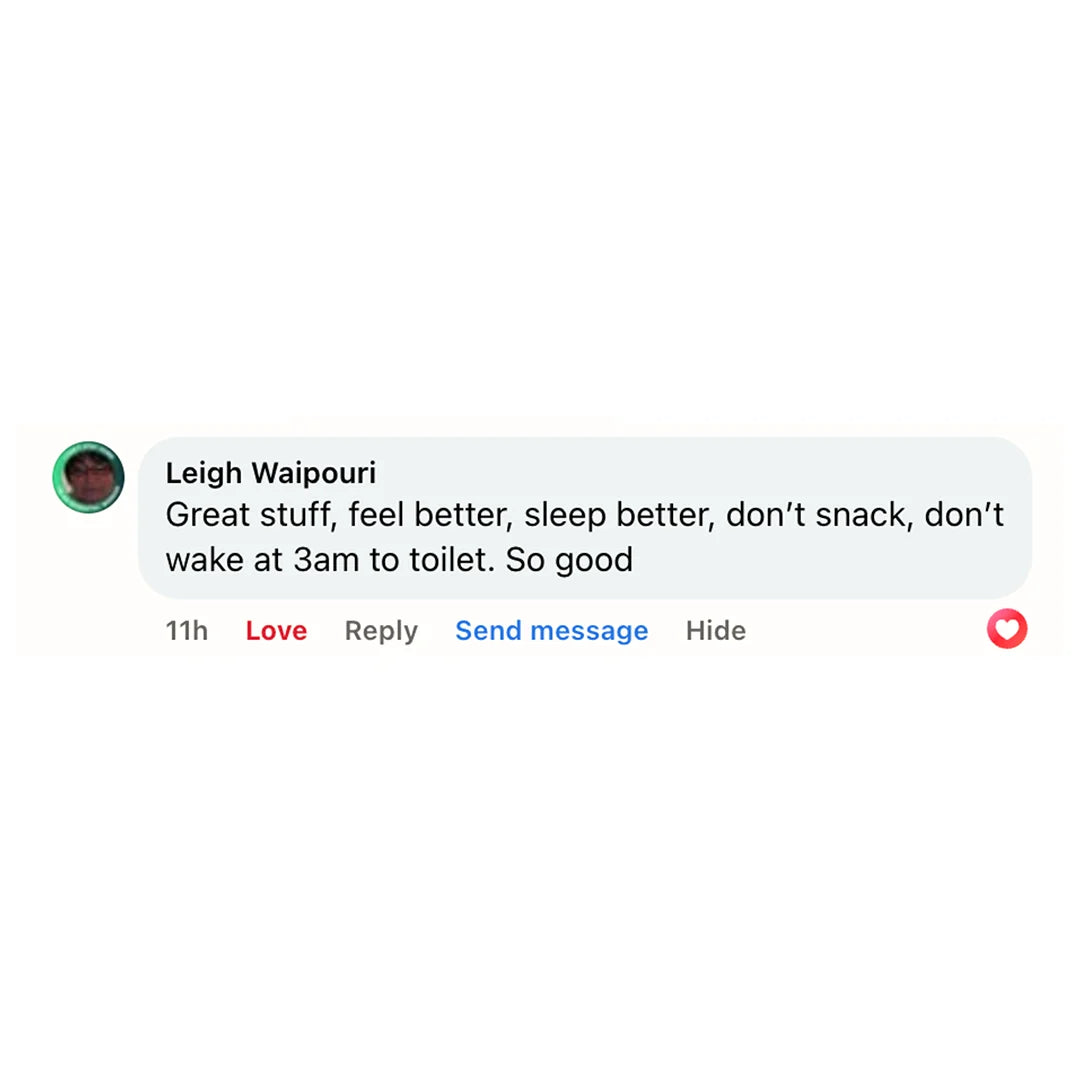Reply to Leigh Waipouri's comment

click(x=381, y=631)
